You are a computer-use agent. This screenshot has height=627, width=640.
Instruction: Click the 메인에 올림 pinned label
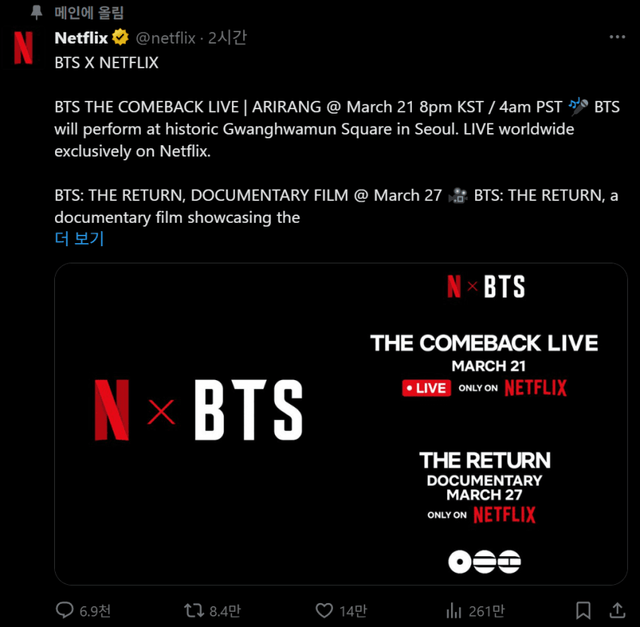[x=88, y=13]
